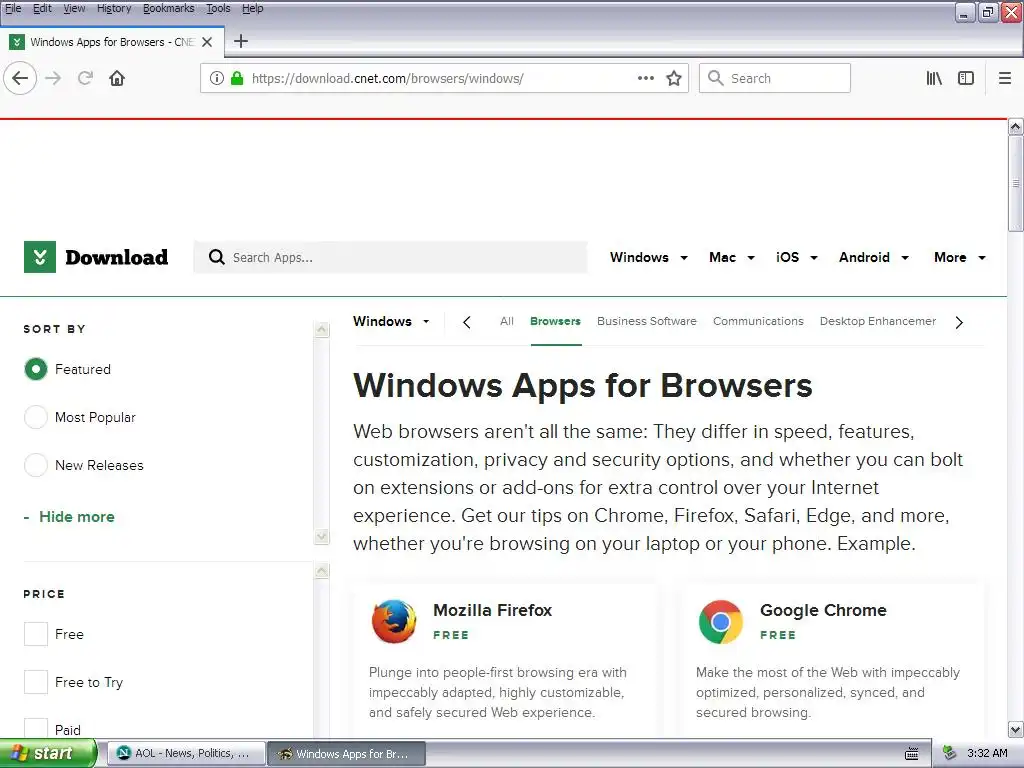Open the Google Chrome app icon
1024x768 pixels.
tap(720, 622)
